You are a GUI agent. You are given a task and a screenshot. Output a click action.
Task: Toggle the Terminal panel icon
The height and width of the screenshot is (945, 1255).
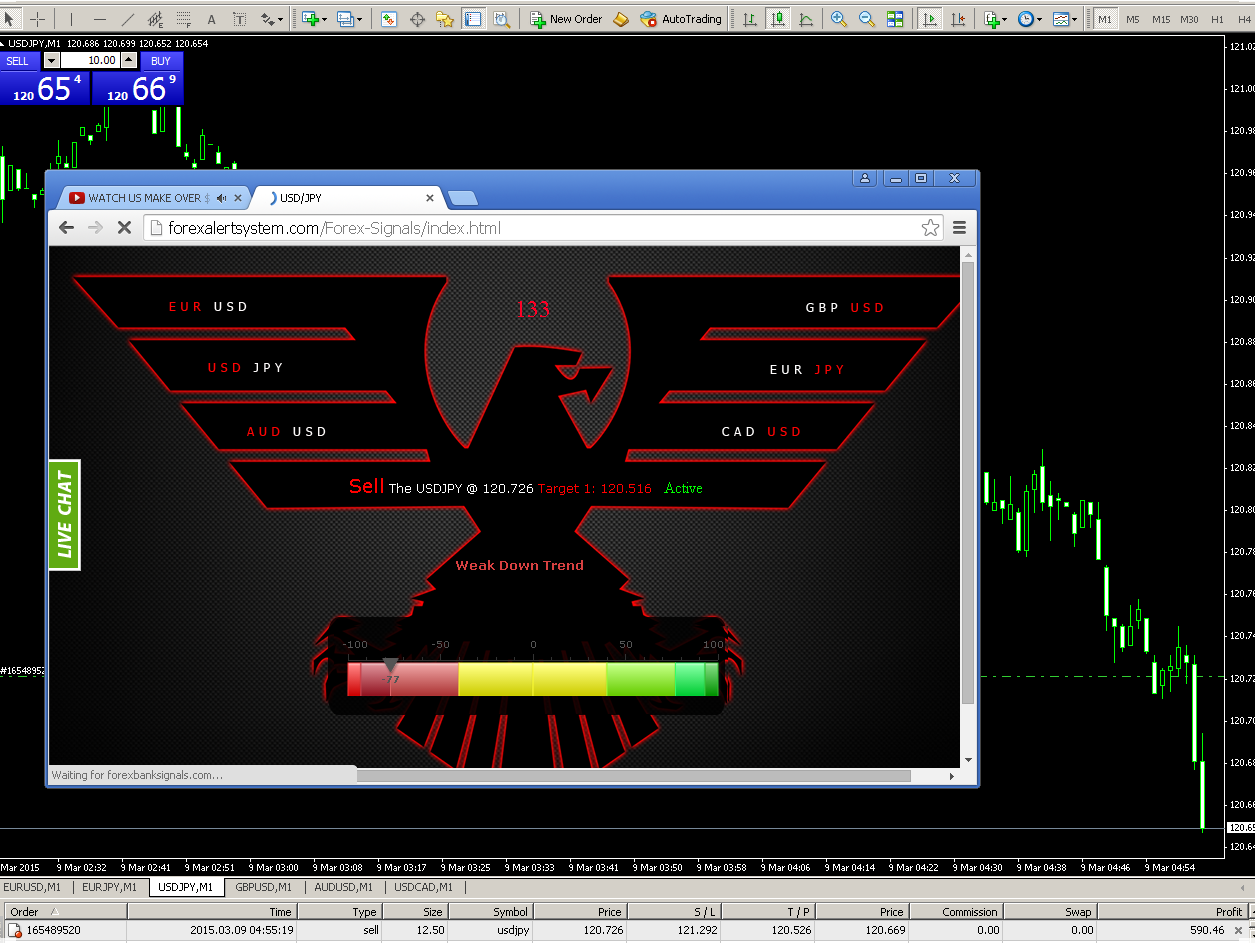473,19
